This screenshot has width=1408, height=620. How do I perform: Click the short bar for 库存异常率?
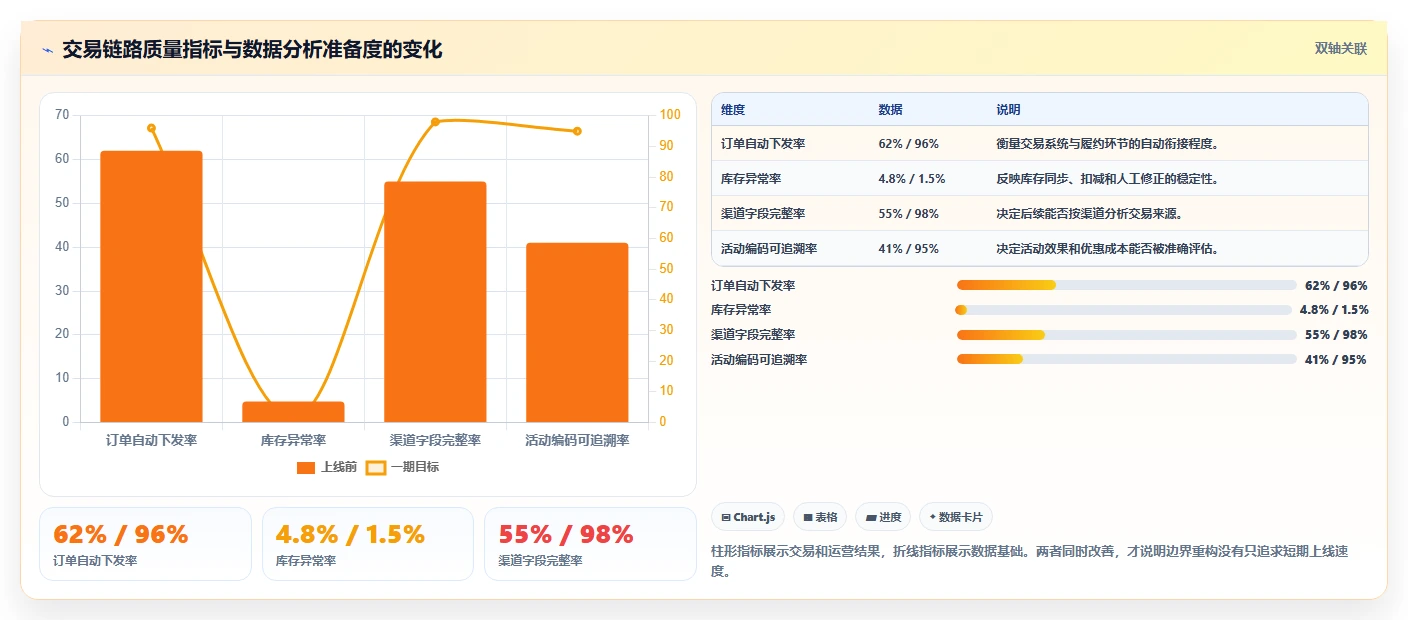(x=293, y=412)
